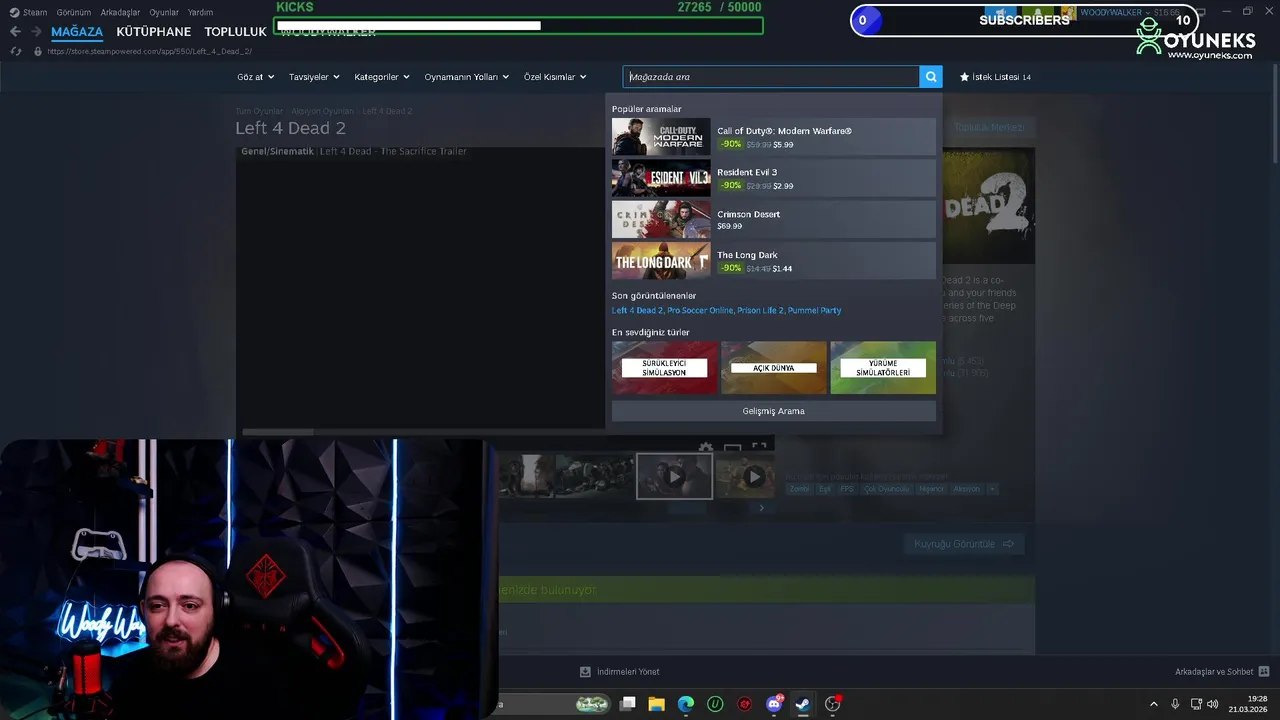Switch video player to theater mode

733,448
